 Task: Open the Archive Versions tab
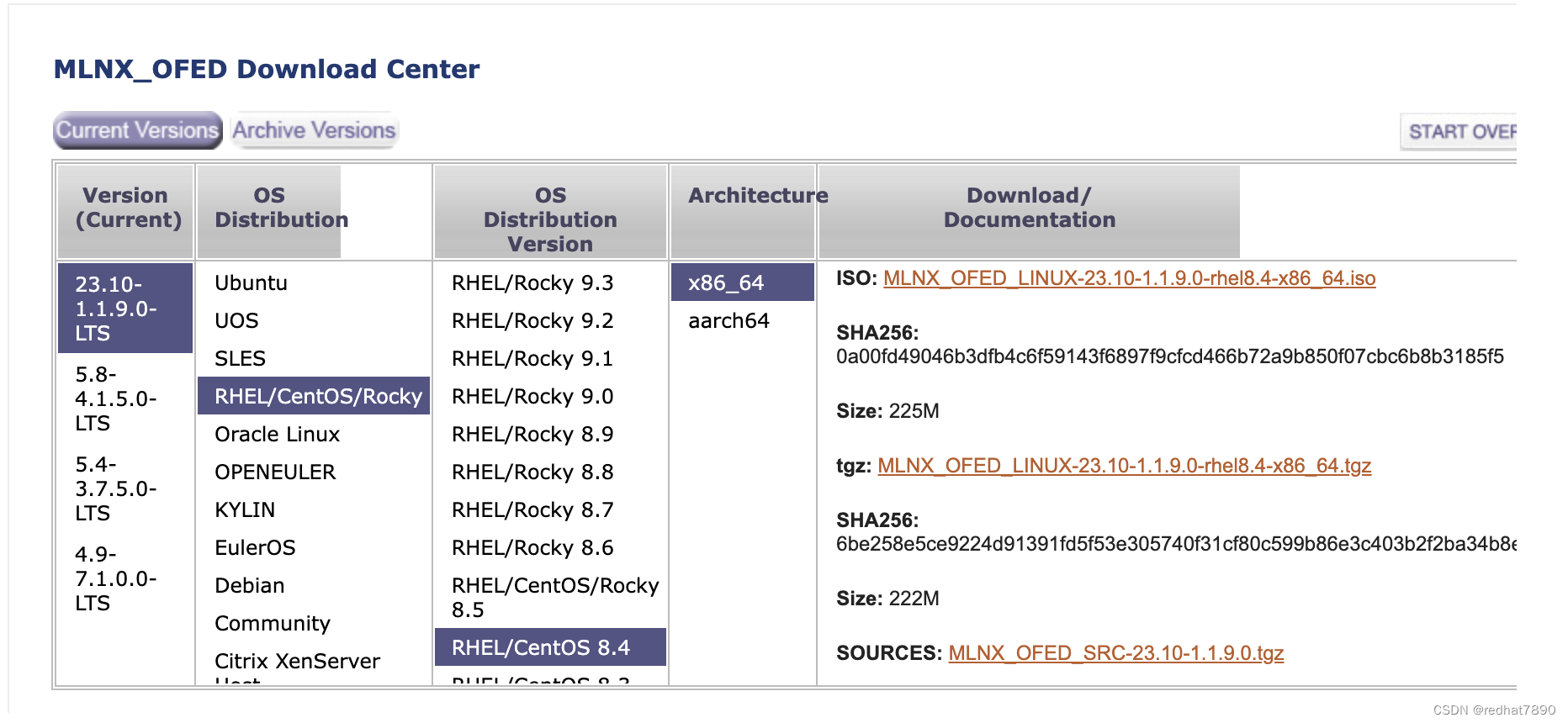coord(314,130)
